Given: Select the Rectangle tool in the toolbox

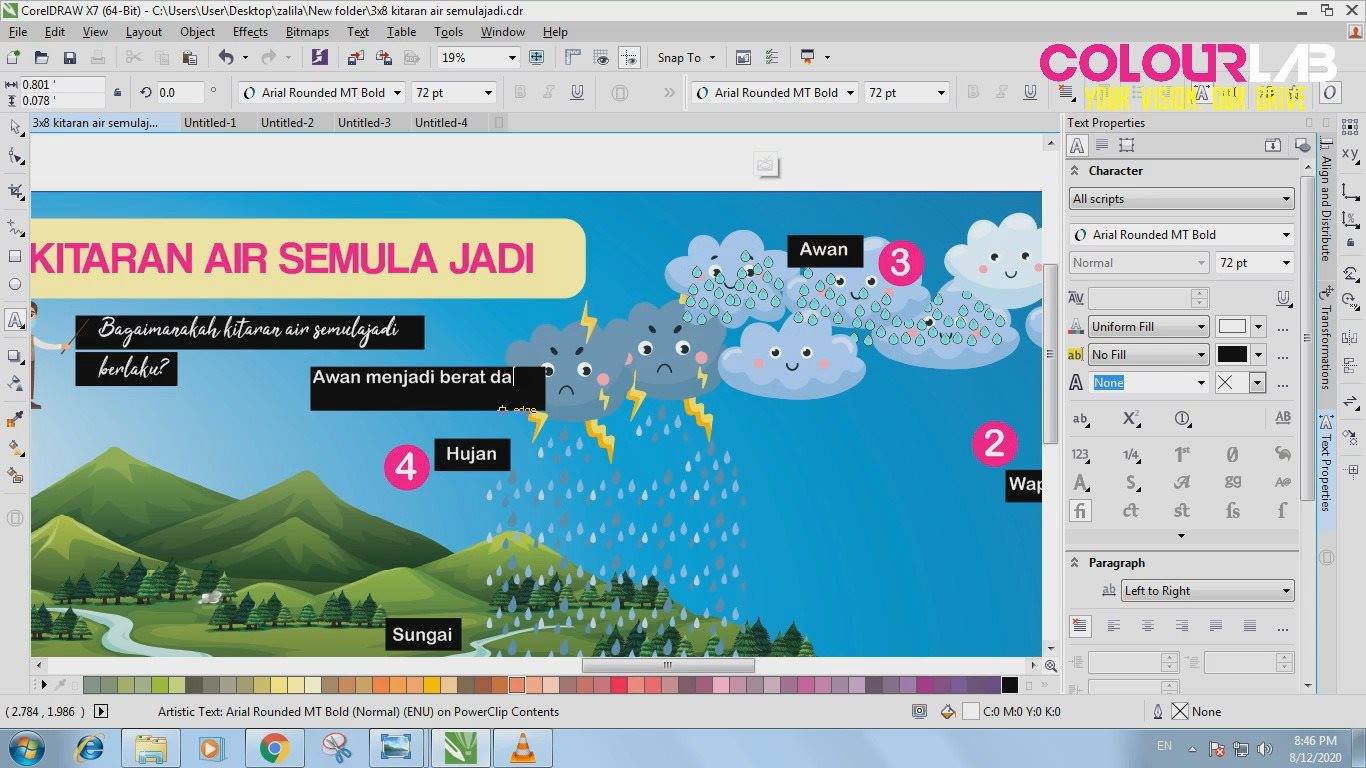Looking at the screenshot, I should [15, 256].
